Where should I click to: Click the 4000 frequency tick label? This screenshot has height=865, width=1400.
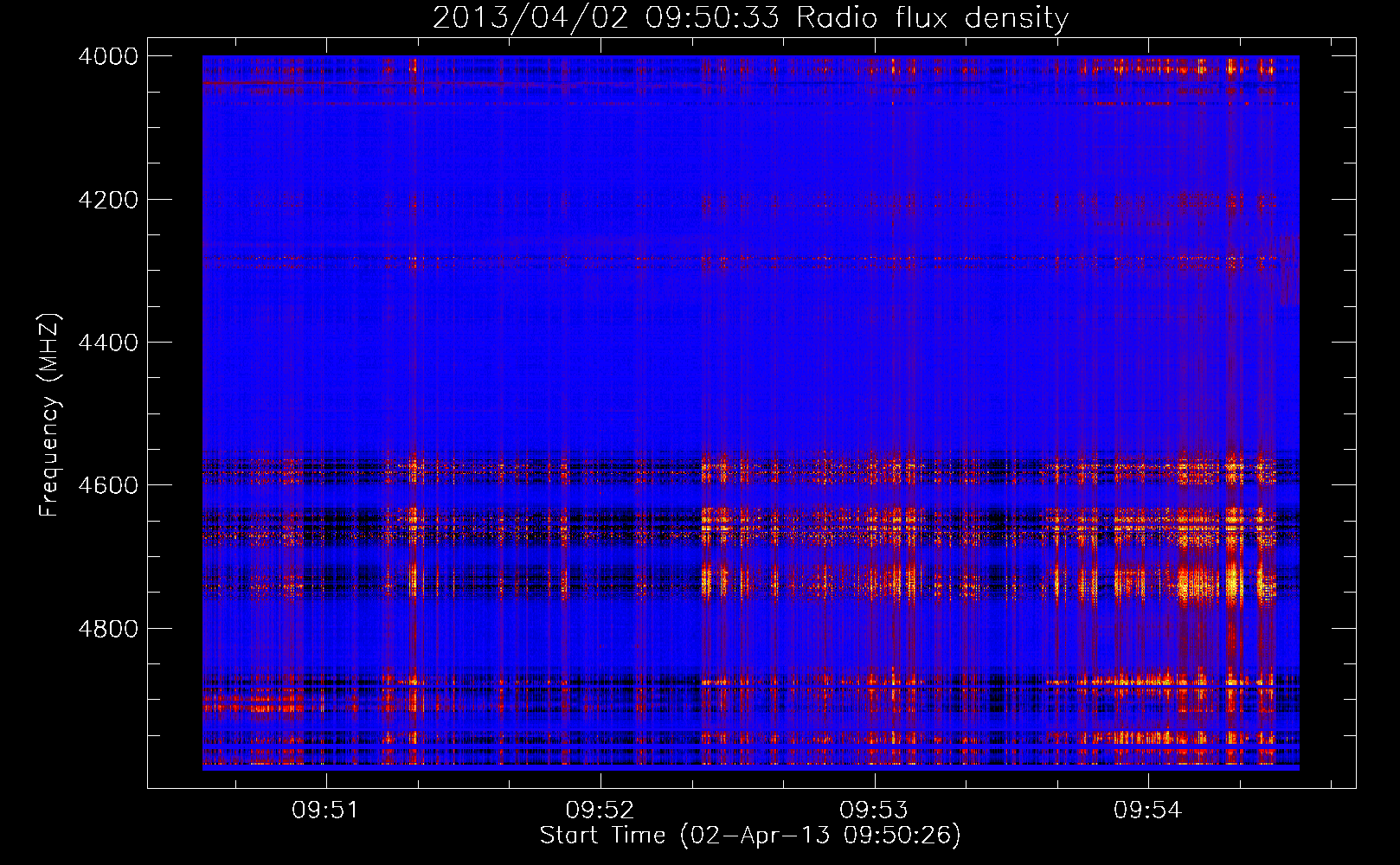pos(108,56)
